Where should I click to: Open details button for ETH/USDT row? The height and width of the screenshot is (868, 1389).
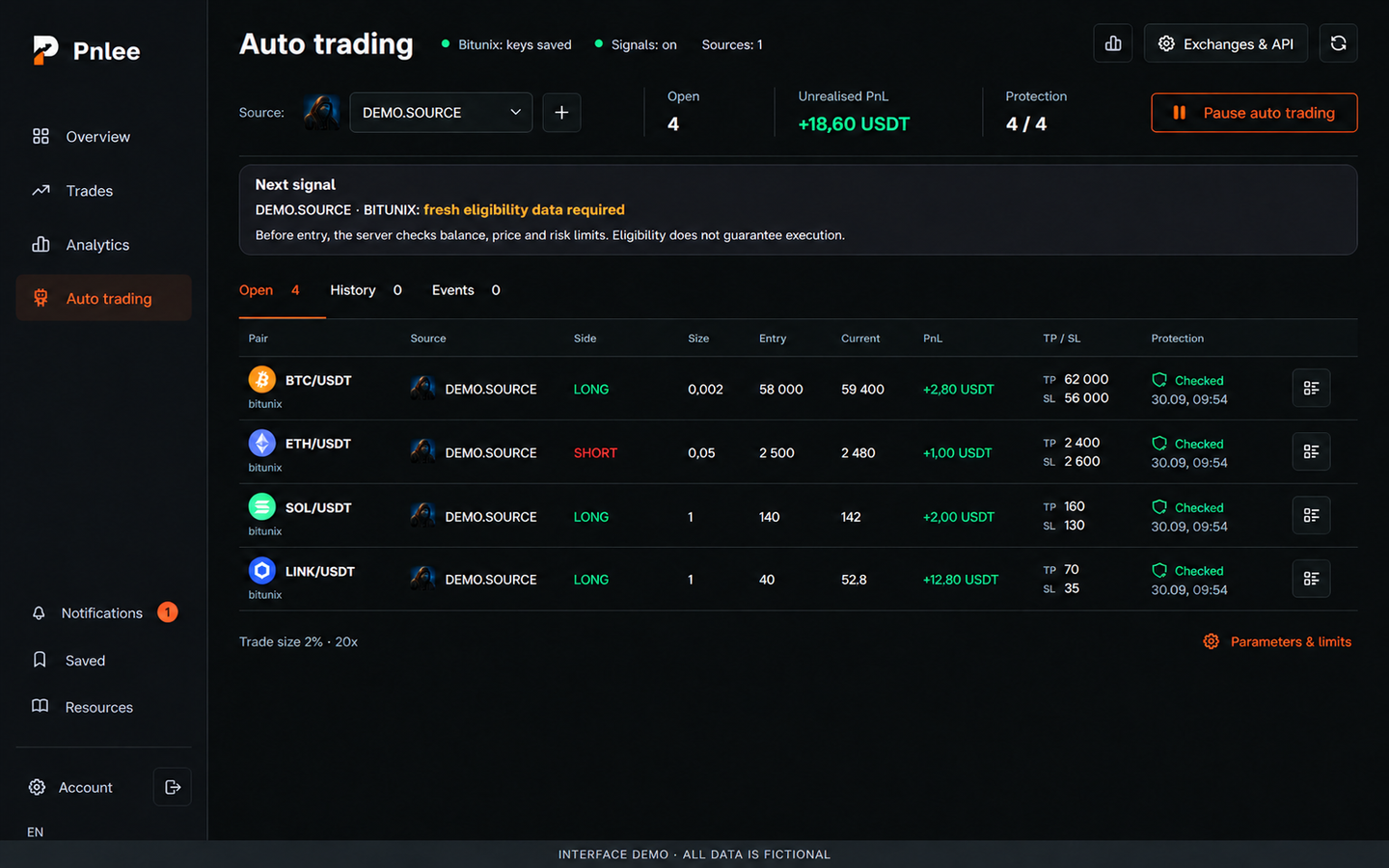[x=1311, y=451]
